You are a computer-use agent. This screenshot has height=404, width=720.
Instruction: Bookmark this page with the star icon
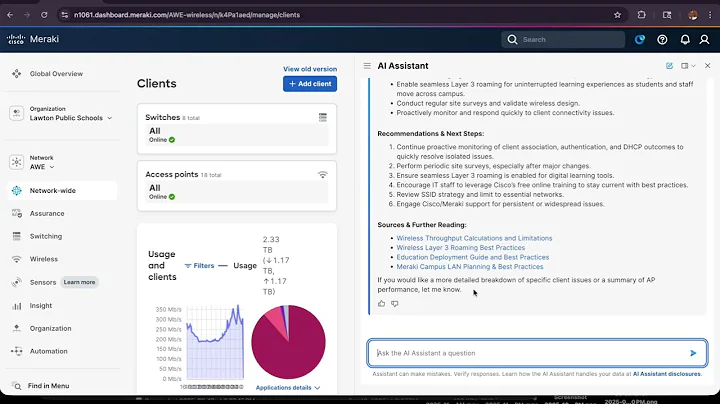618,15
